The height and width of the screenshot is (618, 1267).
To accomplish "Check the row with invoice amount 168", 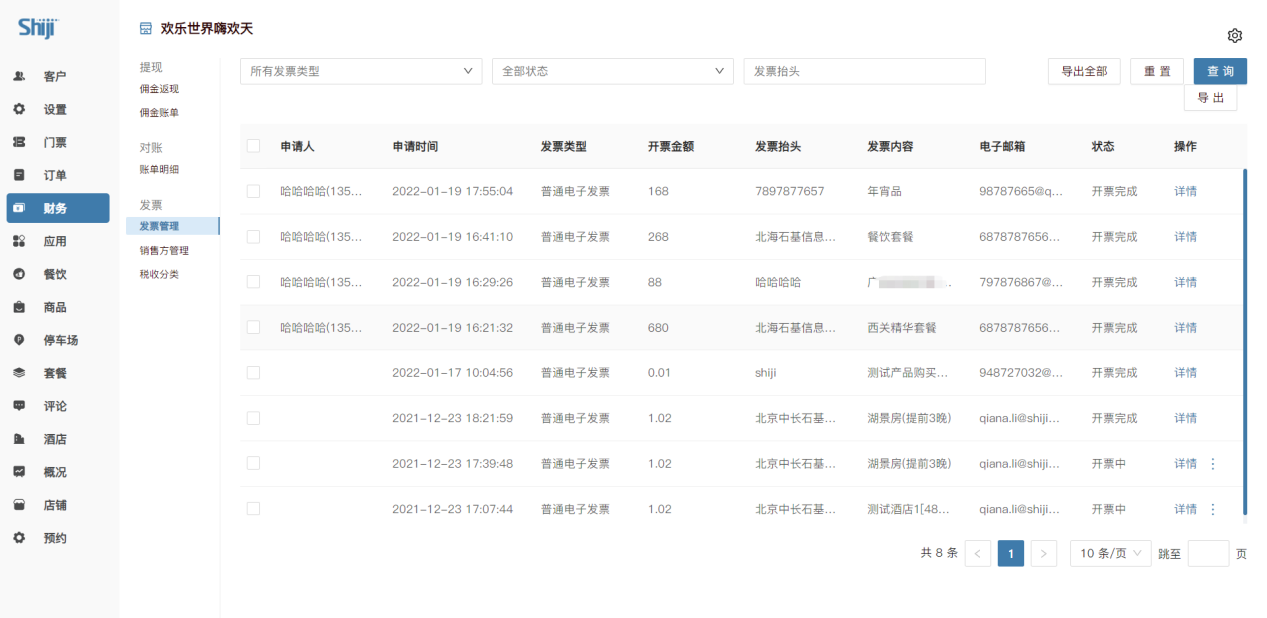I will coord(253,191).
